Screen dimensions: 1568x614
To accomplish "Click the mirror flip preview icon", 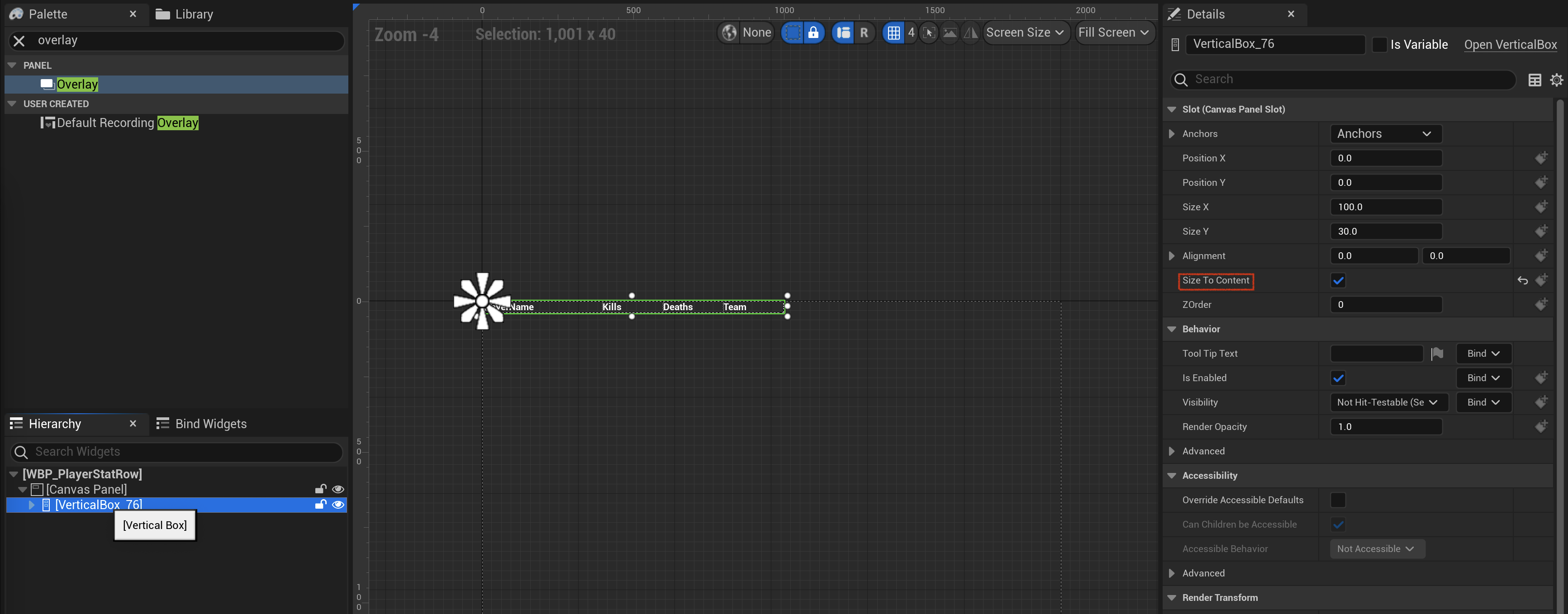I will click(970, 33).
